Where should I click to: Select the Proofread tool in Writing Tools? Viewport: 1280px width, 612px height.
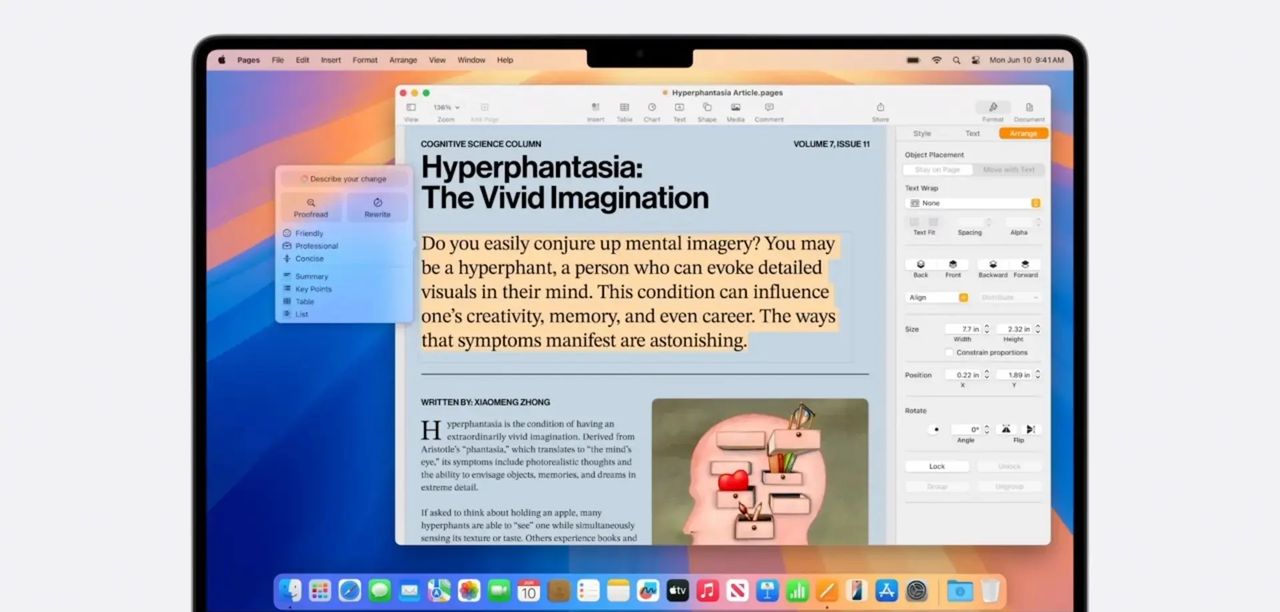[x=311, y=207]
